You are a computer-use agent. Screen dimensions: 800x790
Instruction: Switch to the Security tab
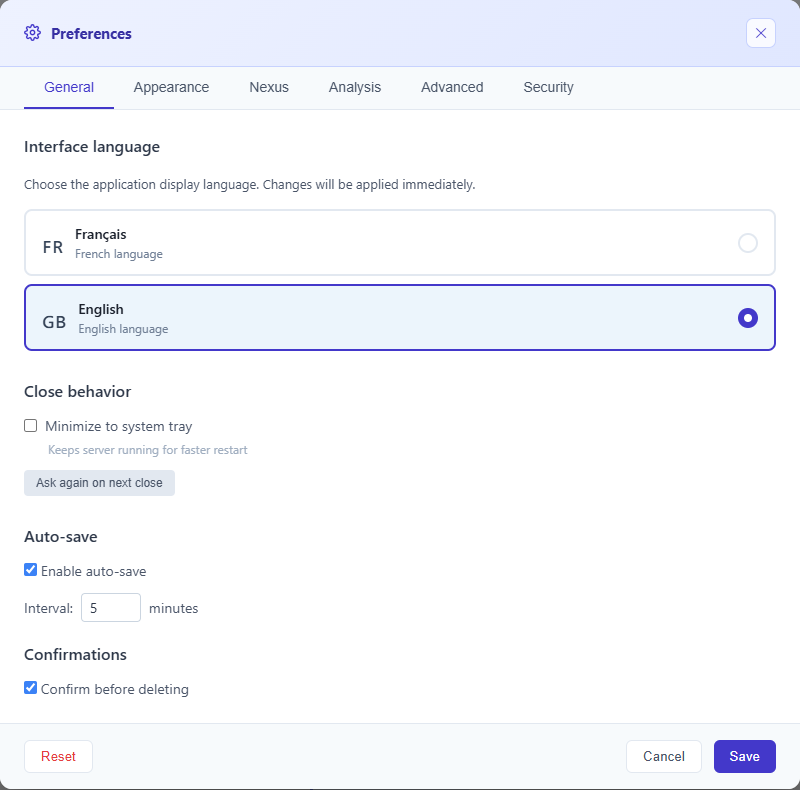coord(548,87)
